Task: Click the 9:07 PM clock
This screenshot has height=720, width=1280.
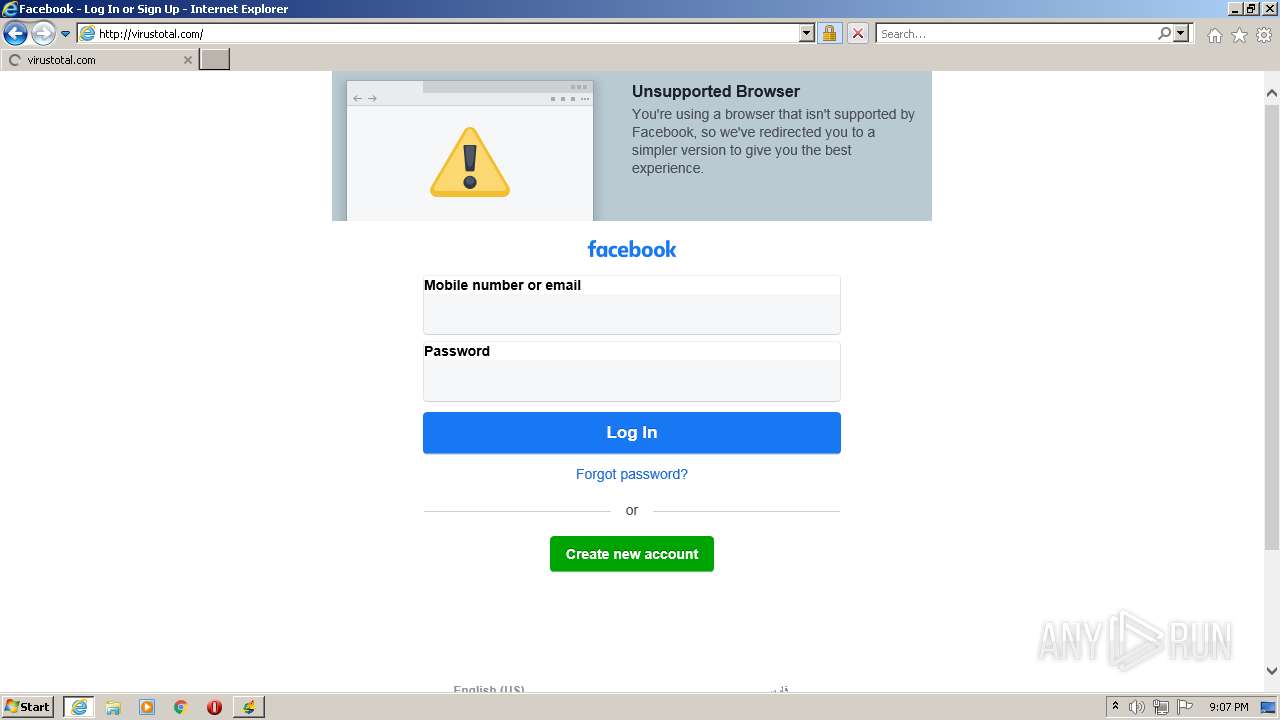Action: (1229, 707)
